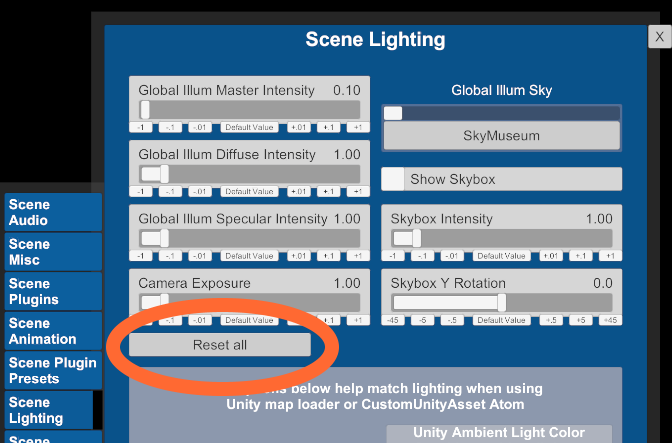Click the Camera Exposure slider track
672x443 pixels.
tap(249, 302)
